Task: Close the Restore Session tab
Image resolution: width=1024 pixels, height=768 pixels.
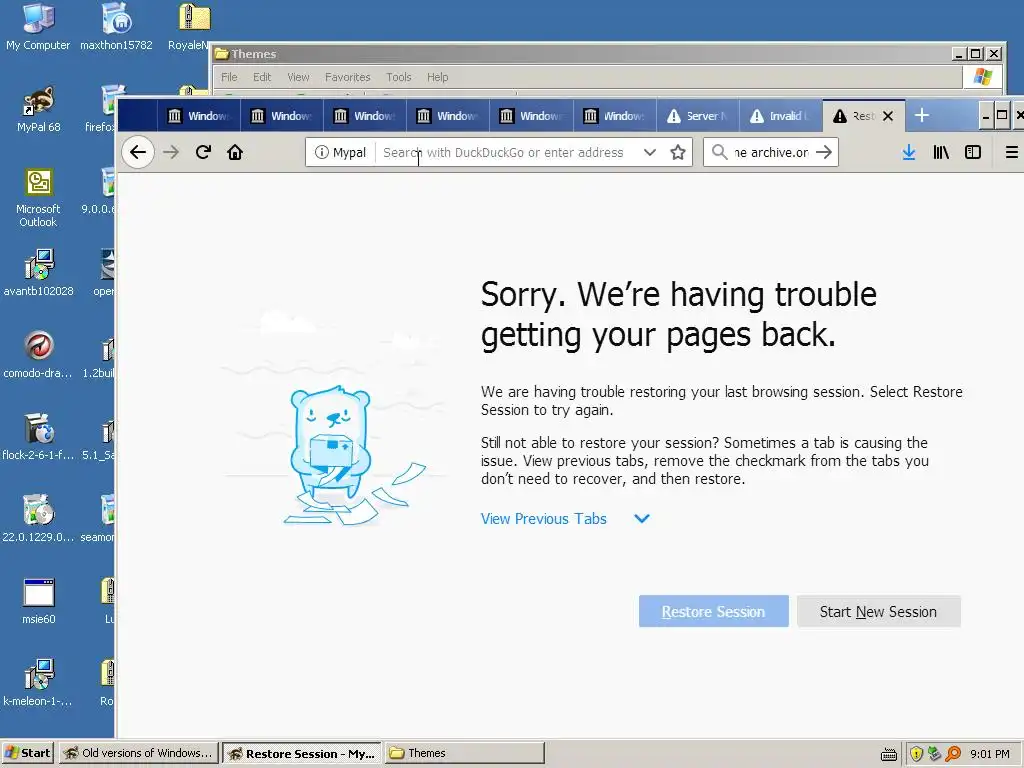Action: click(888, 116)
